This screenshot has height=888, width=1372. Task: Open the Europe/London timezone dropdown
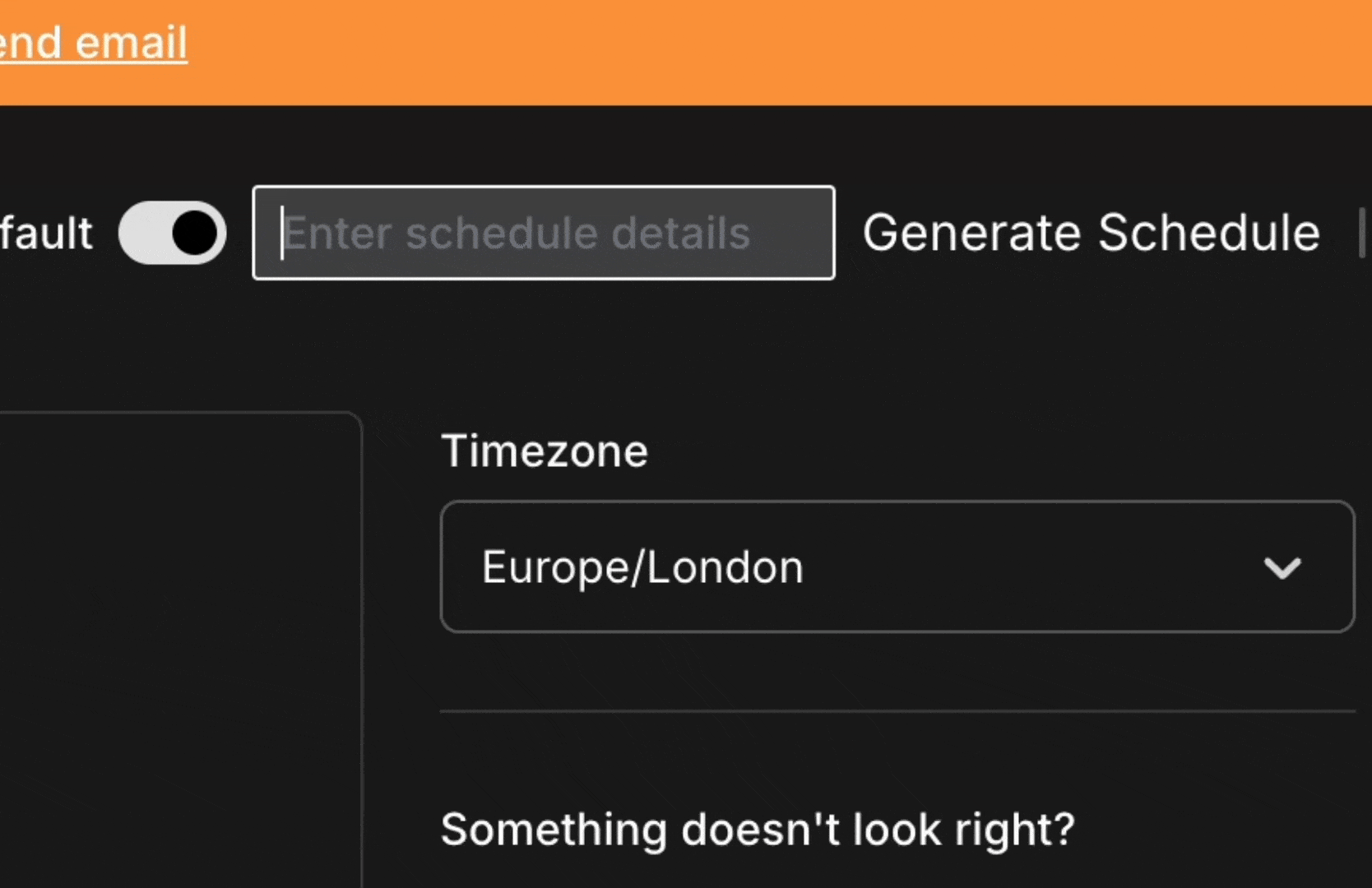[x=897, y=567]
